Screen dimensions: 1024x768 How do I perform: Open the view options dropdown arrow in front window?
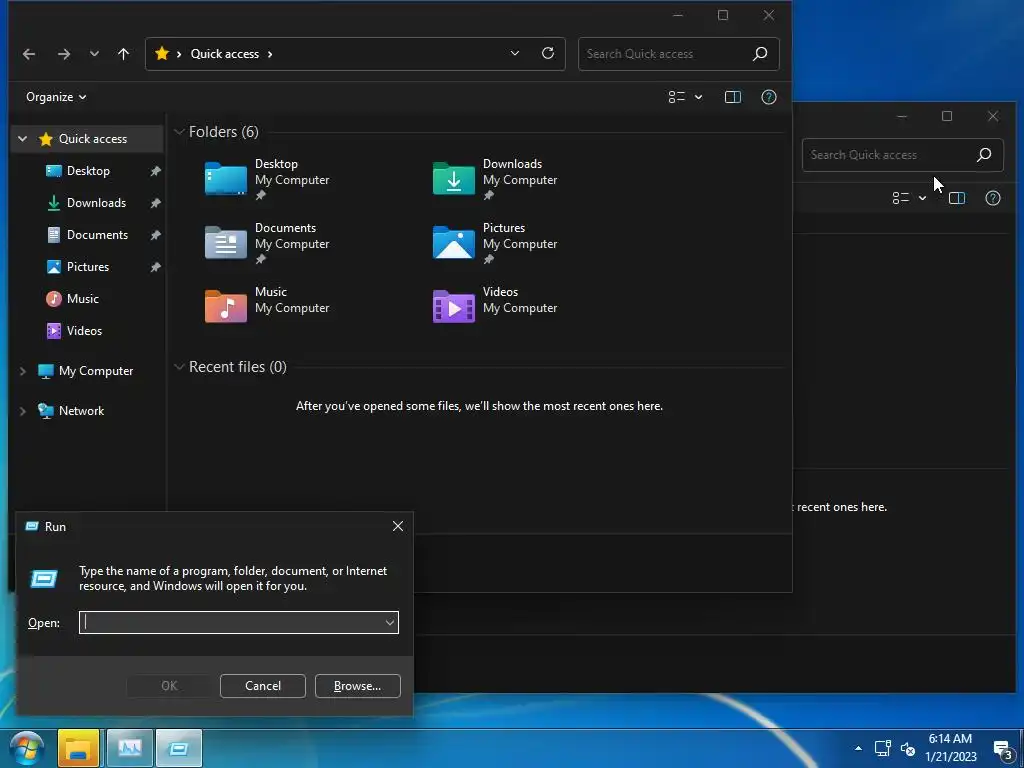coord(698,97)
